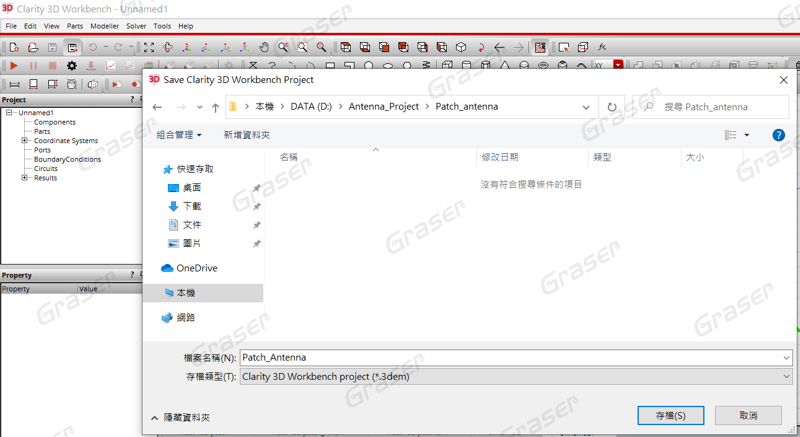Image resolution: width=800 pixels, height=437 pixels.
Task: Click the change view icon in dialog
Action: click(x=731, y=135)
